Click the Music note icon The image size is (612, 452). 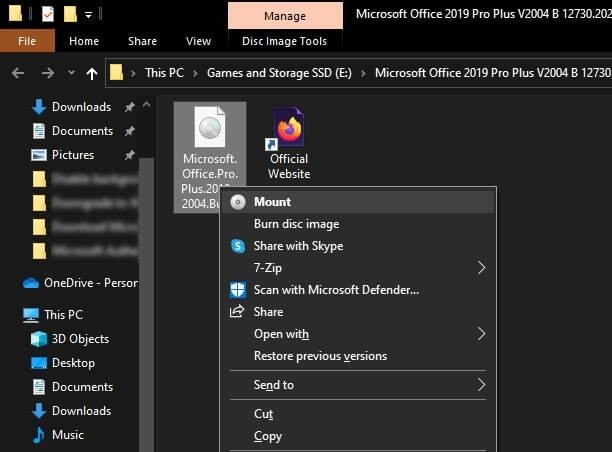click(39, 435)
